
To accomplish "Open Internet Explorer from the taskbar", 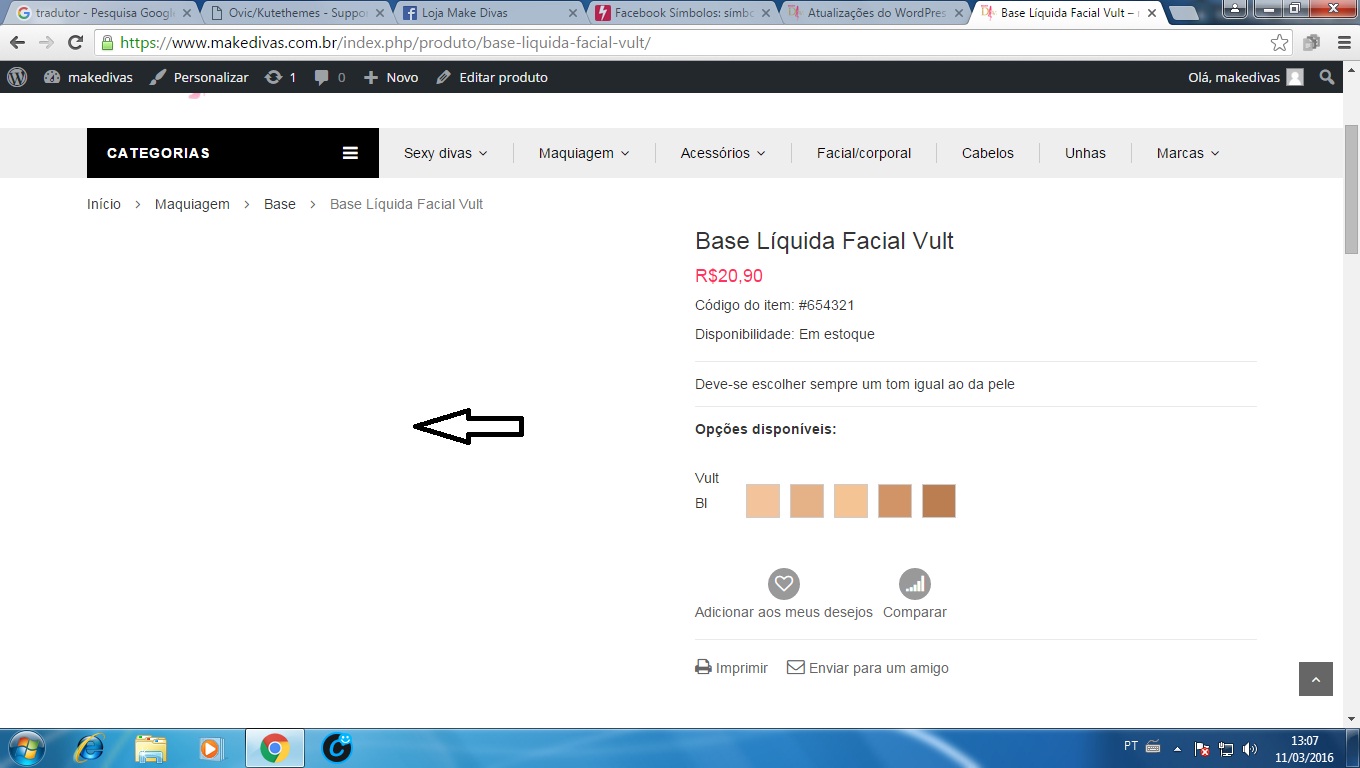I will [x=90, y=748].
